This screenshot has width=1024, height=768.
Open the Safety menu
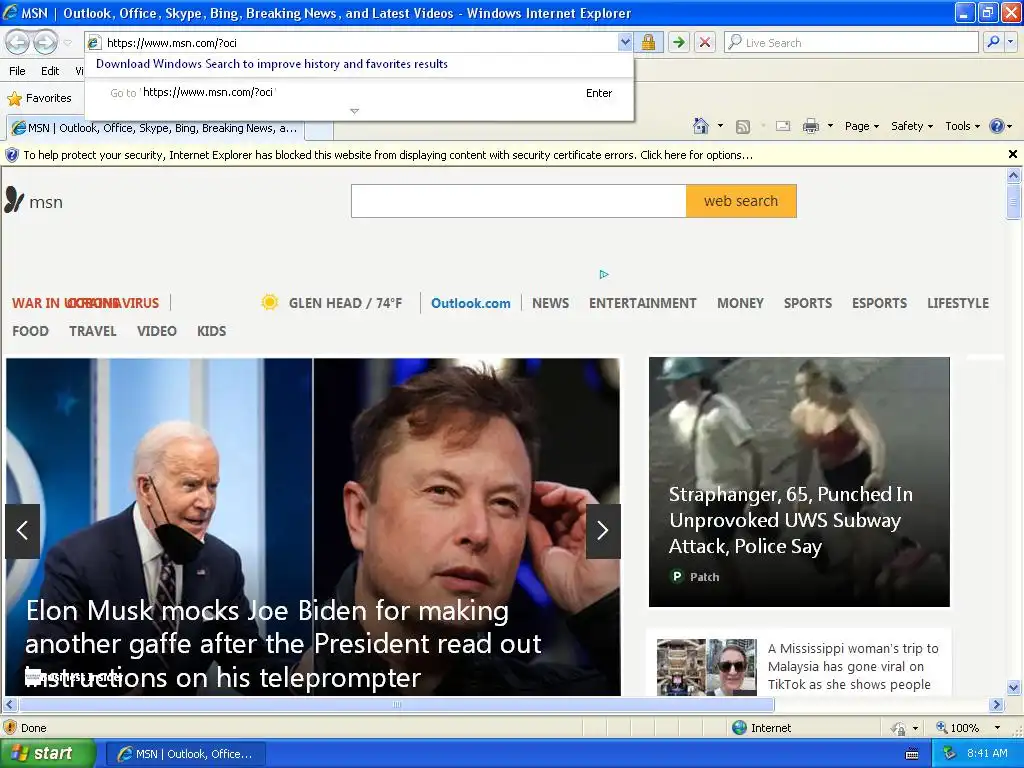tap(912, 126)
